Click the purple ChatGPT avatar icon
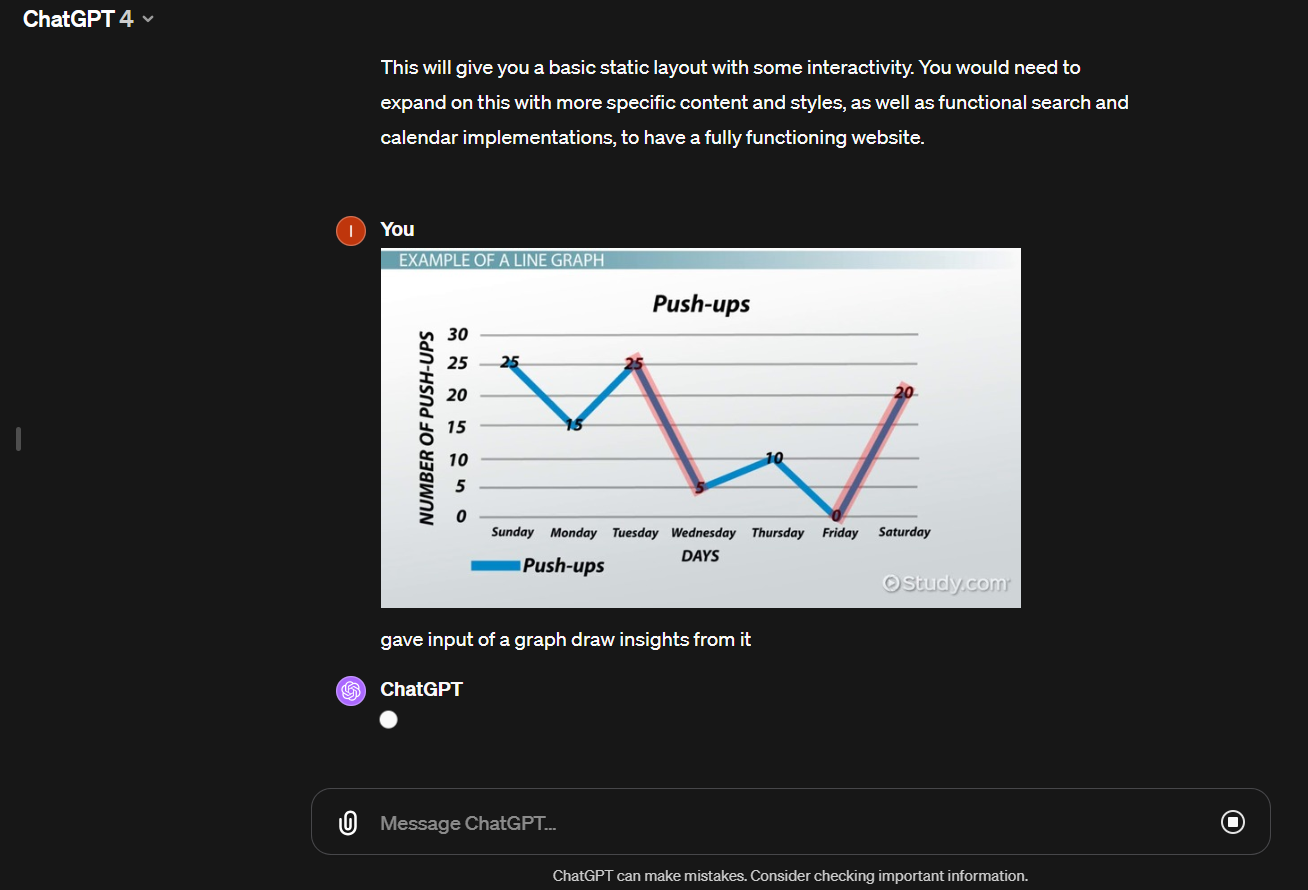The width and height of the screenshot is (1308, 890). pos(351,691)
